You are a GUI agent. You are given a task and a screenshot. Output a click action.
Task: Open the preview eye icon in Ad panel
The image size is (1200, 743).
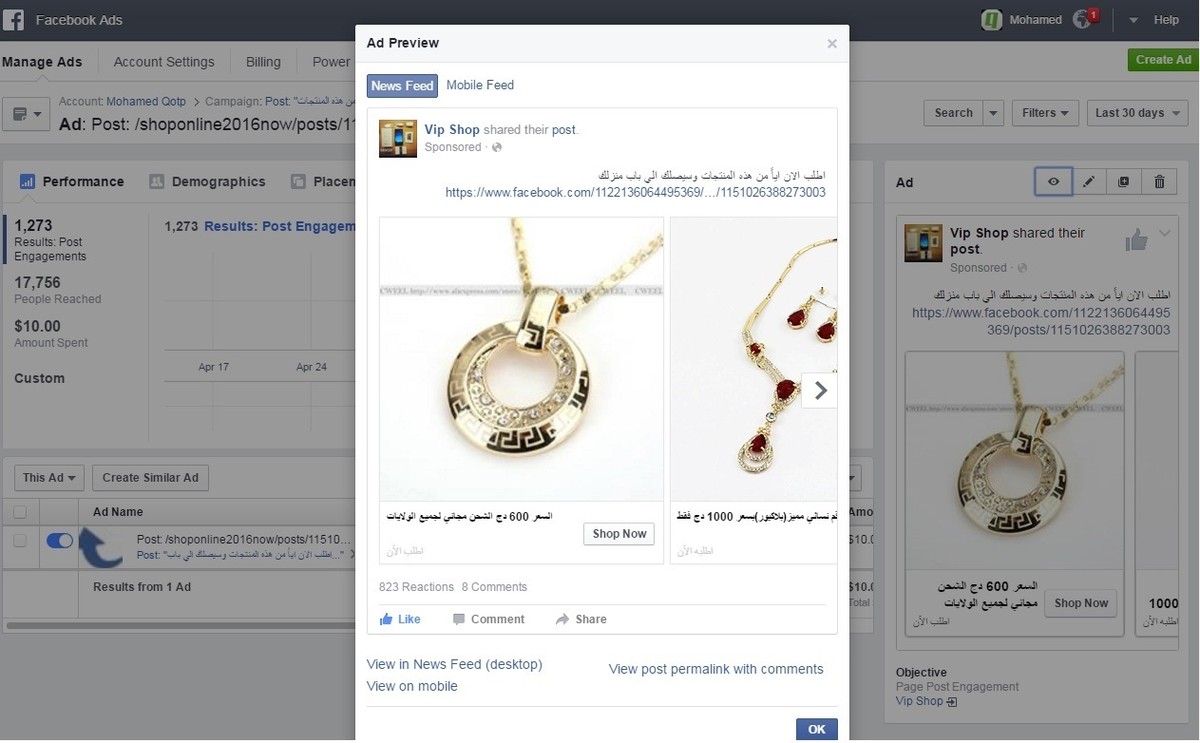(1053, 182)
